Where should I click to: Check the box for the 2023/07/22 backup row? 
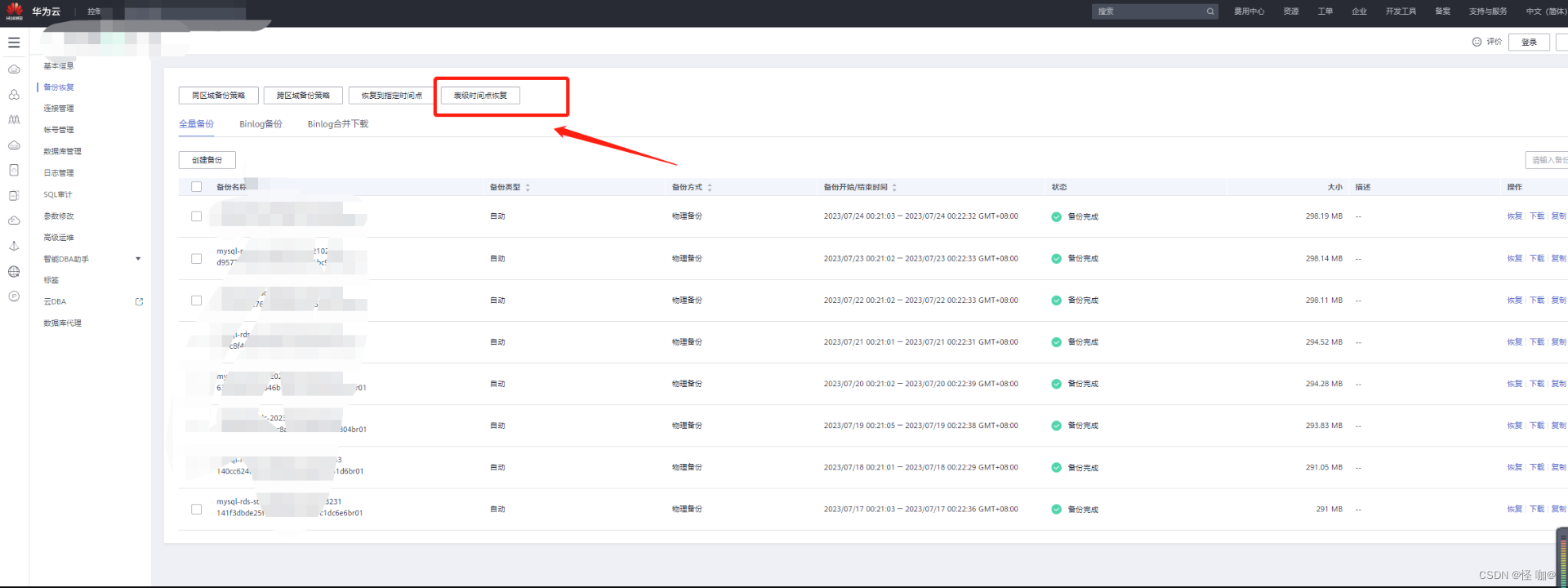(196, 300)
